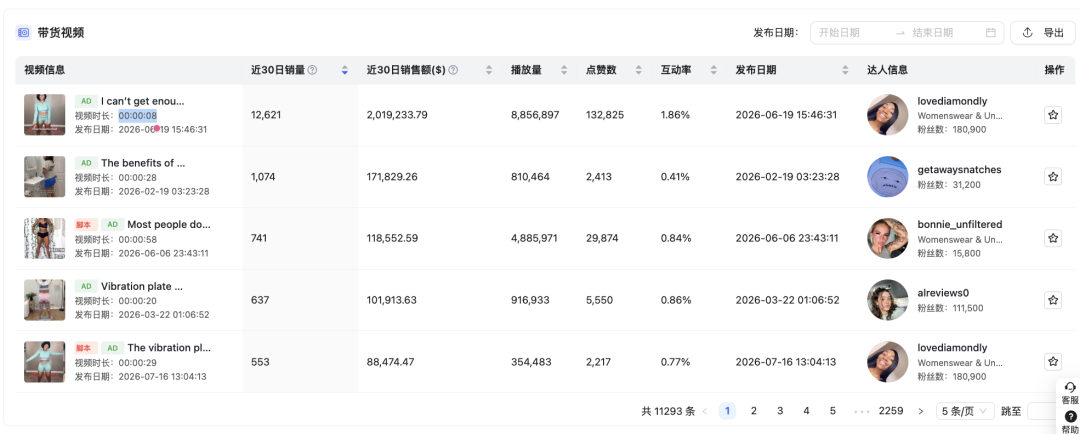Open creator name bonnie_unfiltered
The image size is (1080, 434).
click(x=960, y=225)
